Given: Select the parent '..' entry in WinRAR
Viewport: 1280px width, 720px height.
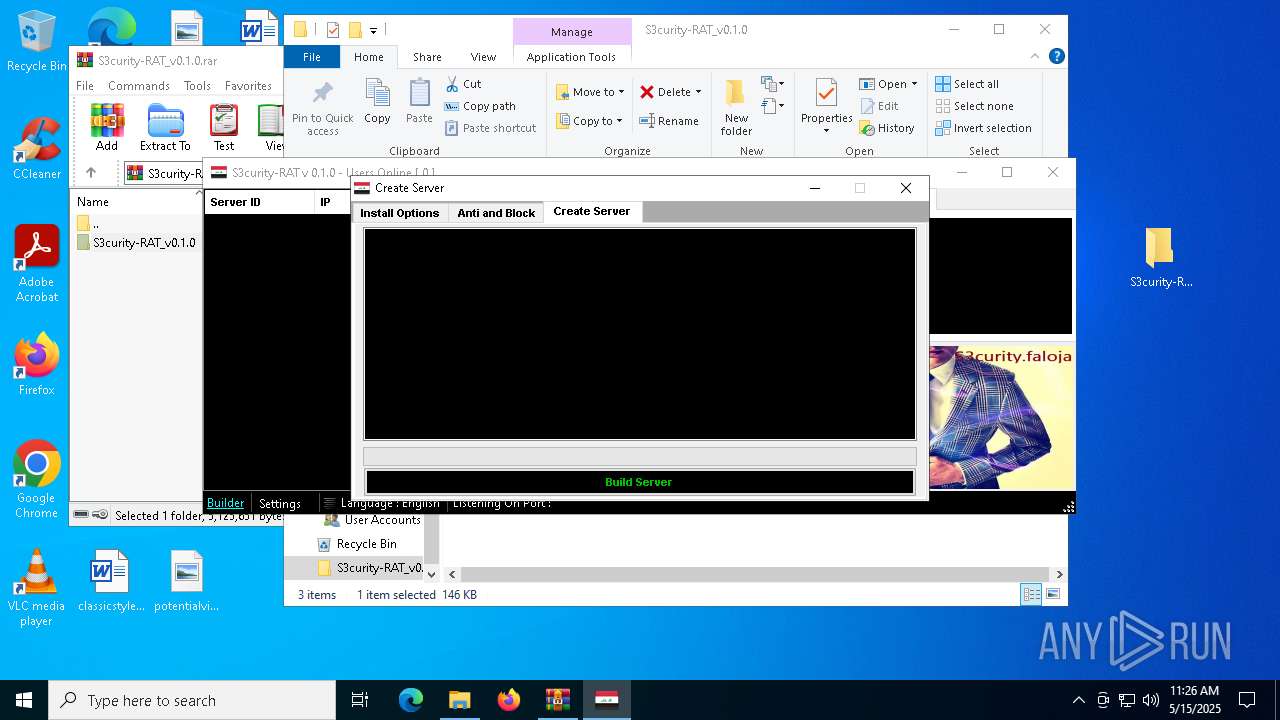Looking at the screenshot, I should [x=89, y=223].
